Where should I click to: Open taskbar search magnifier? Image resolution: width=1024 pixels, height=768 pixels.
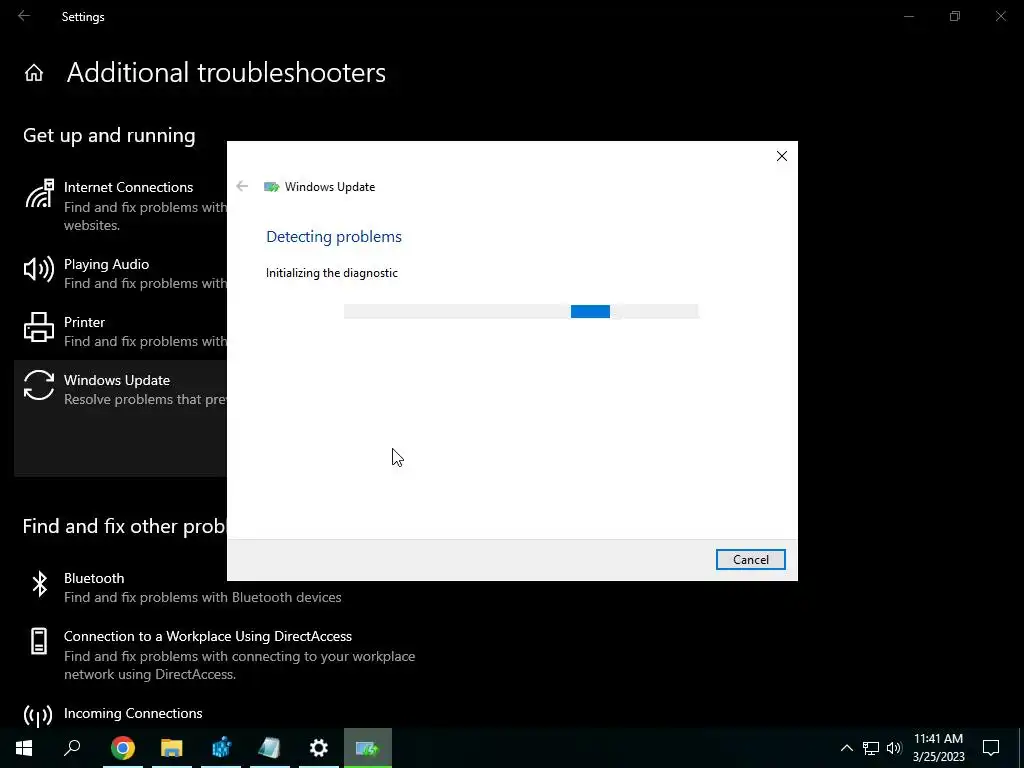click(72, 748)
